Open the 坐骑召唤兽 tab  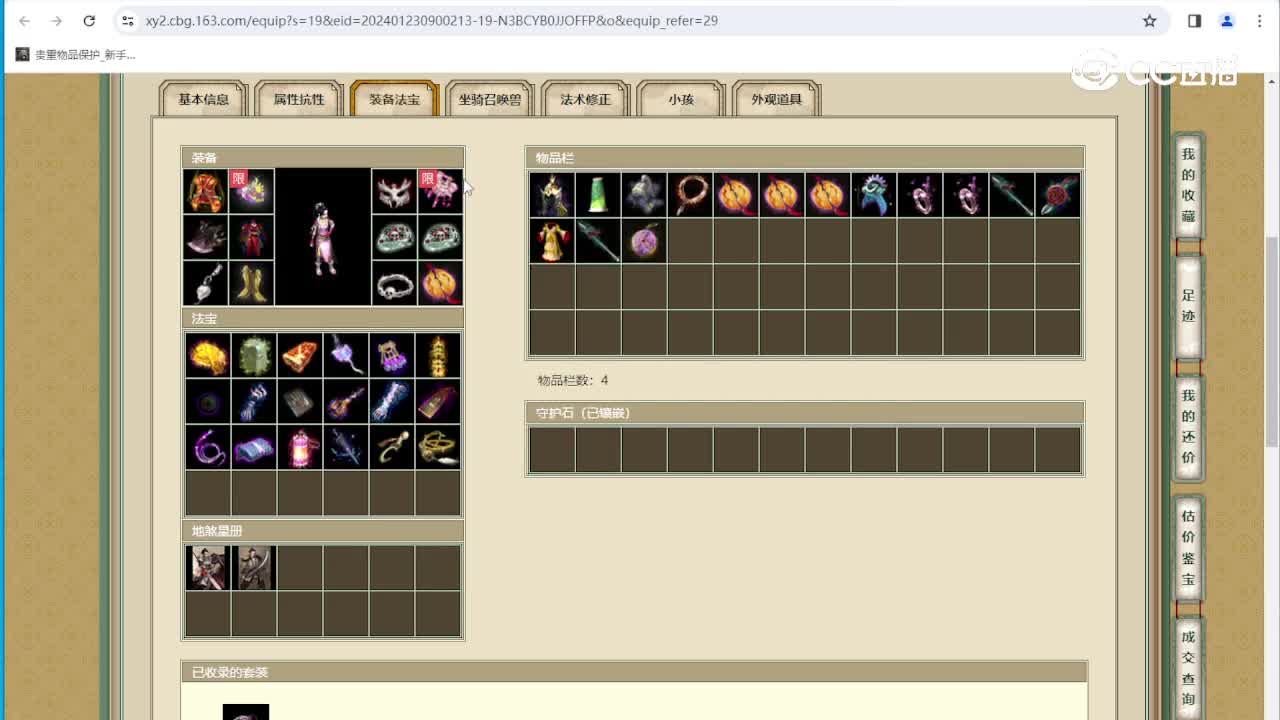click(490, 99)
